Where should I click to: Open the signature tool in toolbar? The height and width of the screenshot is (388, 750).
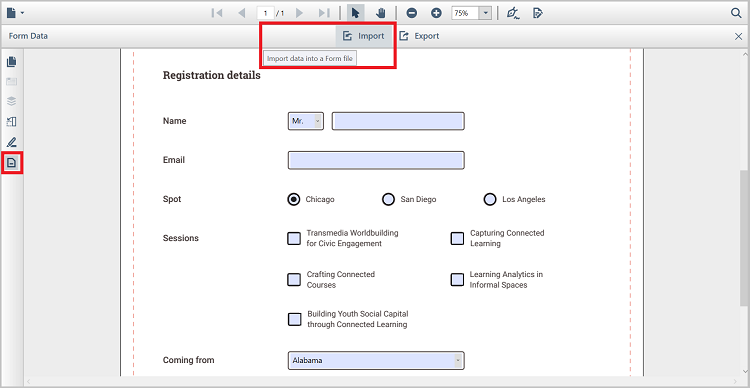pos(513,13)
